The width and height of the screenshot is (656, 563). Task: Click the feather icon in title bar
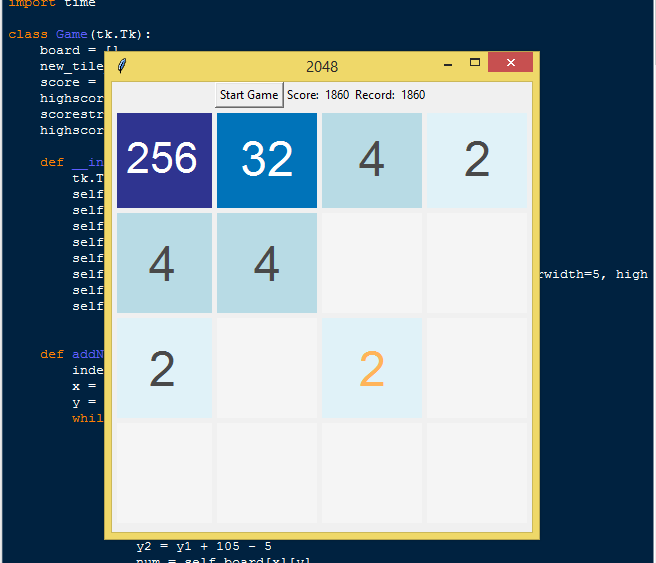122,66
